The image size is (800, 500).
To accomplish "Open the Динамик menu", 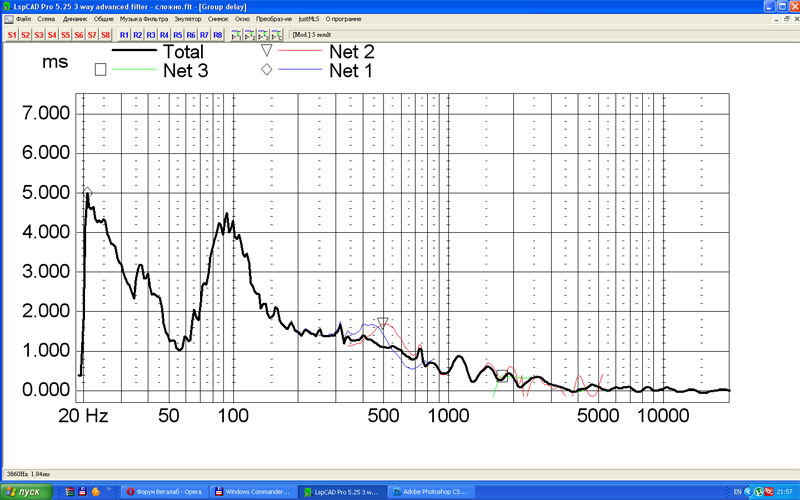I will [75, 19].
